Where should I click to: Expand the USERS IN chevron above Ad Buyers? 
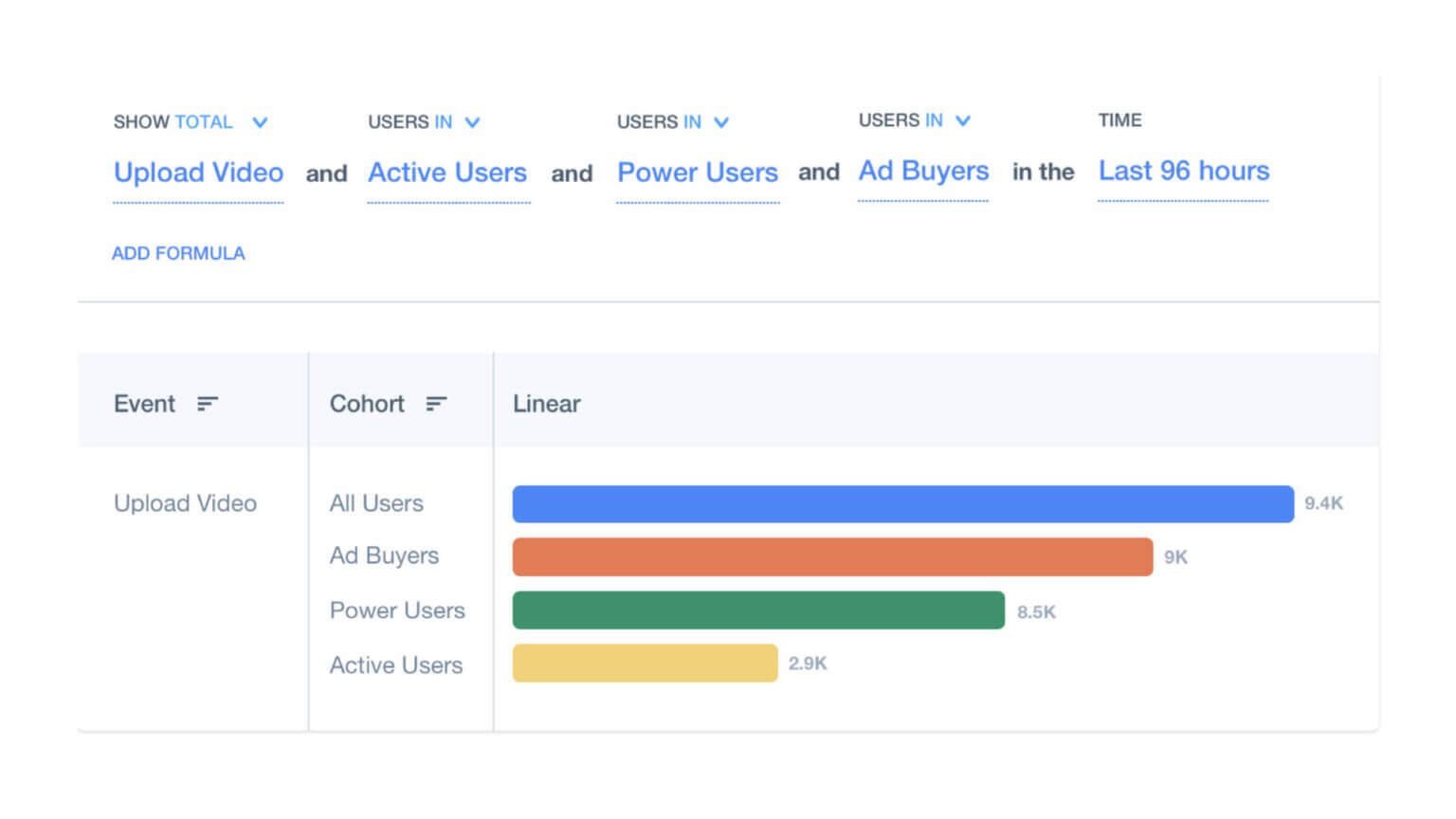pos(965,120)
